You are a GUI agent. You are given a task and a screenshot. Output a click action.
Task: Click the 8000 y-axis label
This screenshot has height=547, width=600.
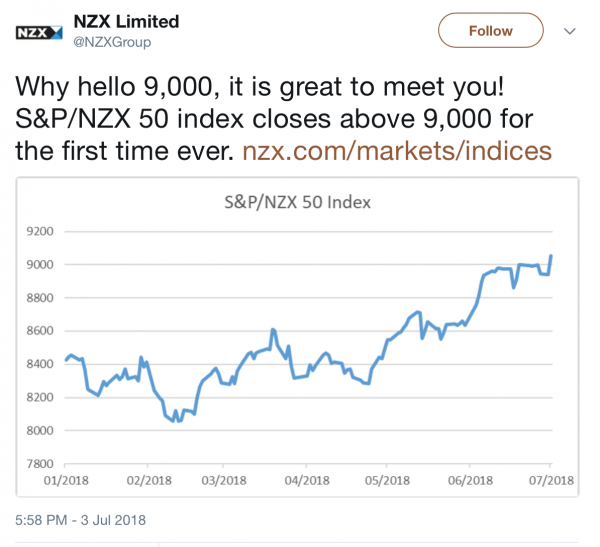coord(40,431)
